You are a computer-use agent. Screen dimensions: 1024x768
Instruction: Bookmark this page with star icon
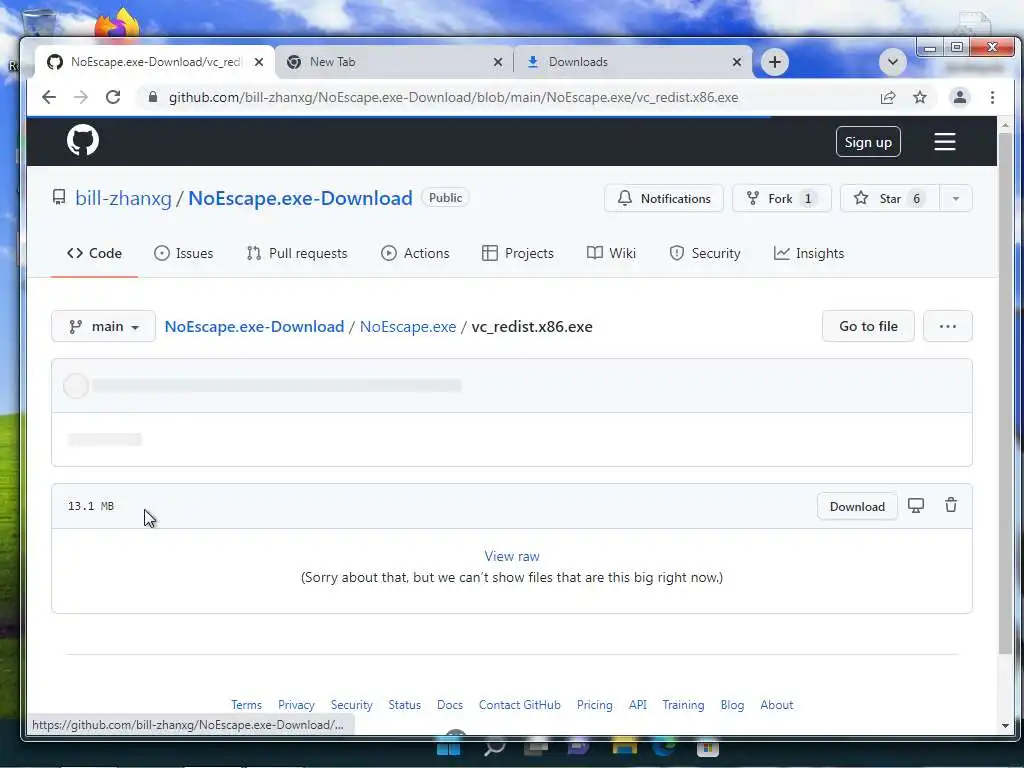pos(920,97)
